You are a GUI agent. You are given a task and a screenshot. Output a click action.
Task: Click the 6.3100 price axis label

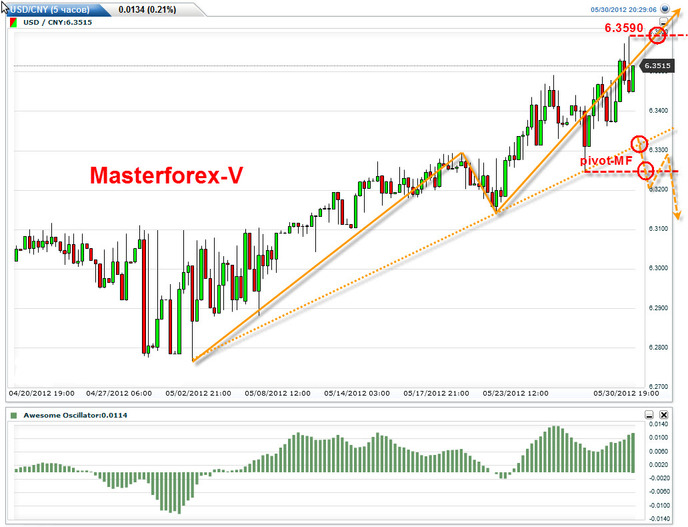click(x=659, y=229)
